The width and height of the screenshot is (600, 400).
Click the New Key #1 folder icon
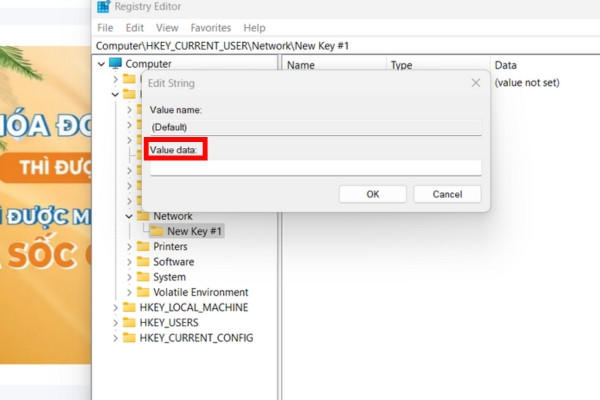(x=157, y=231)
